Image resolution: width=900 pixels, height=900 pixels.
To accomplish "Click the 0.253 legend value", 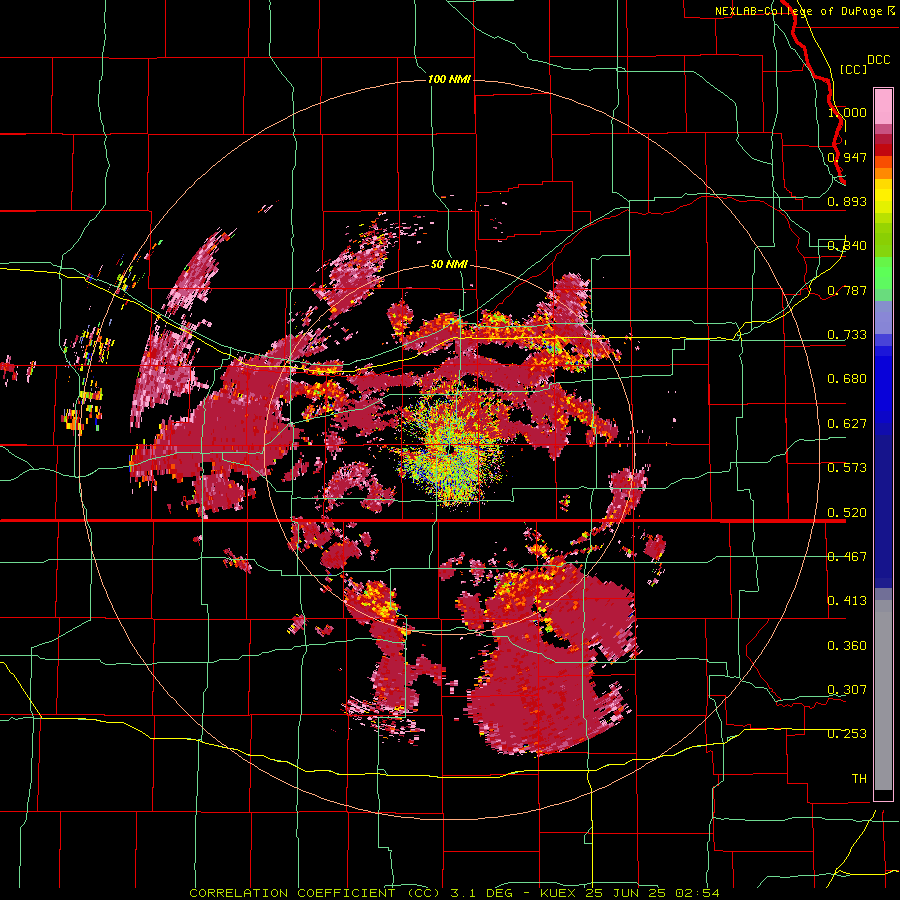I will (847, 734).
